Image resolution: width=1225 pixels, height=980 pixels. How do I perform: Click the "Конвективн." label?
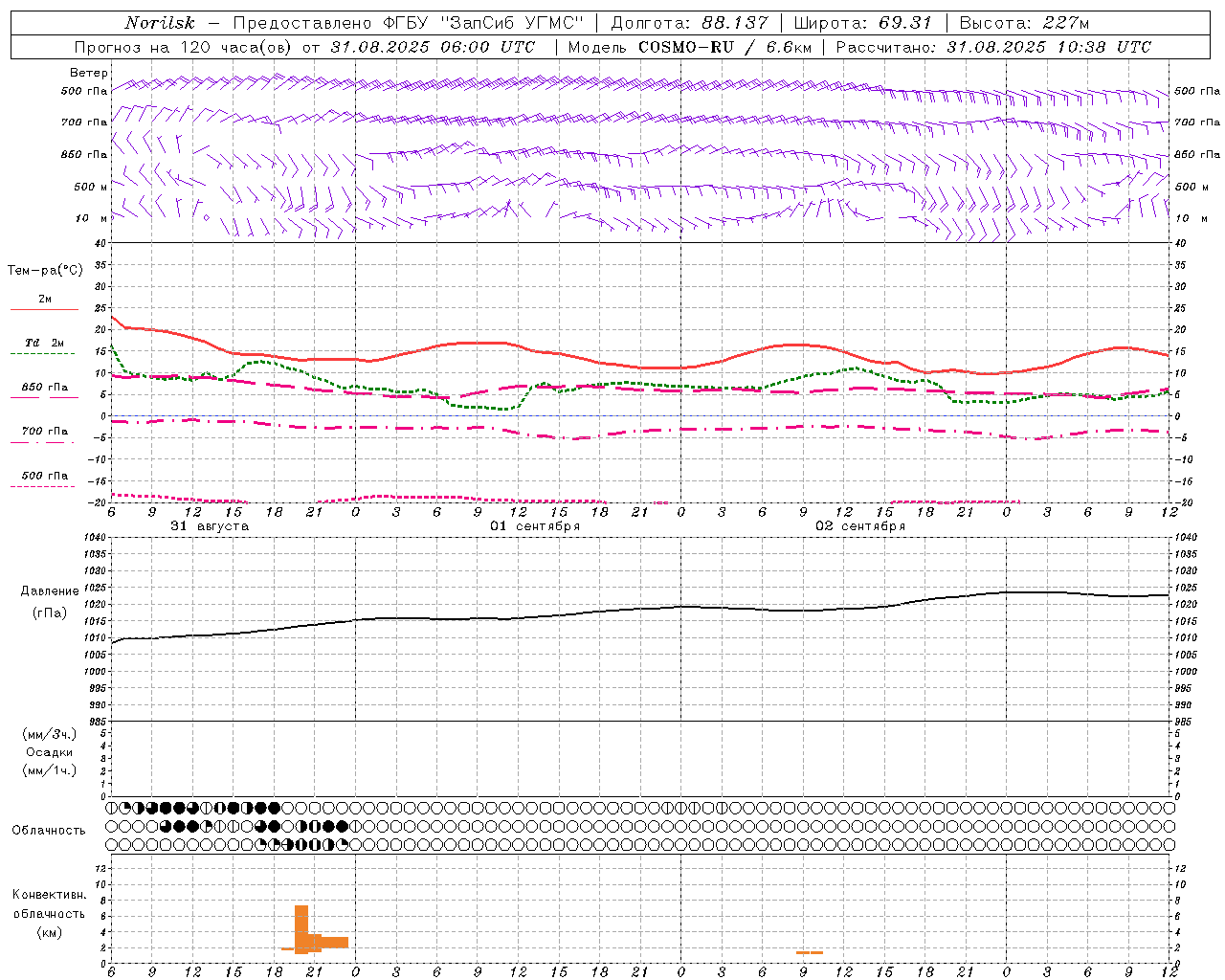pos(49,895)
